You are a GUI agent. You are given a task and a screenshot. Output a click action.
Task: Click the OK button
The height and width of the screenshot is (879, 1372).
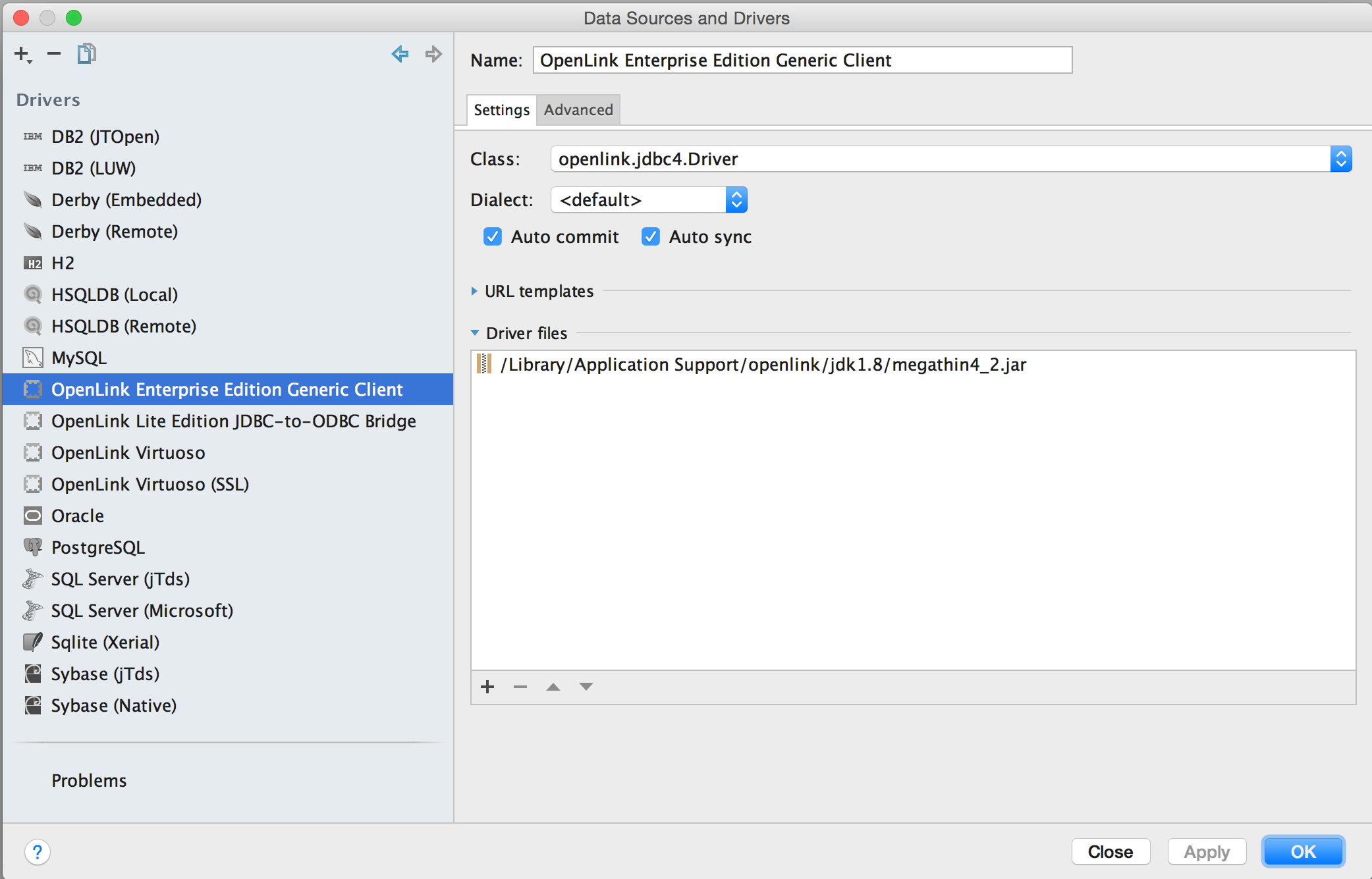tap(1303, 852)
